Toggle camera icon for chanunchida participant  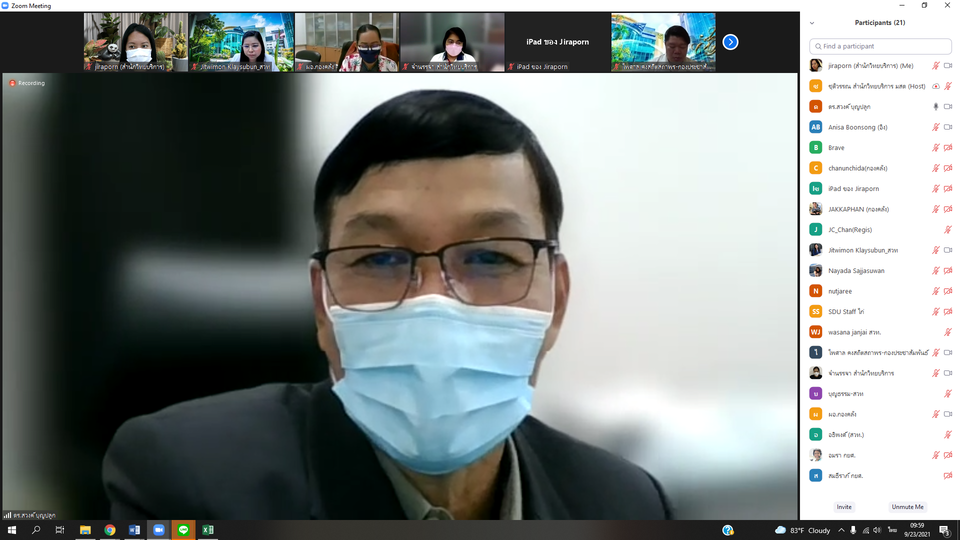point(947,168)
